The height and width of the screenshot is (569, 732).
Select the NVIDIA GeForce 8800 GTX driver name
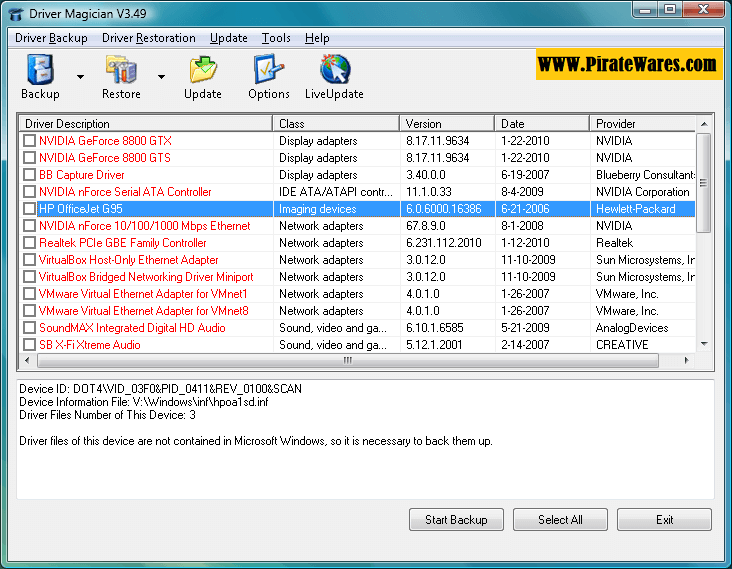coord(106,140)
